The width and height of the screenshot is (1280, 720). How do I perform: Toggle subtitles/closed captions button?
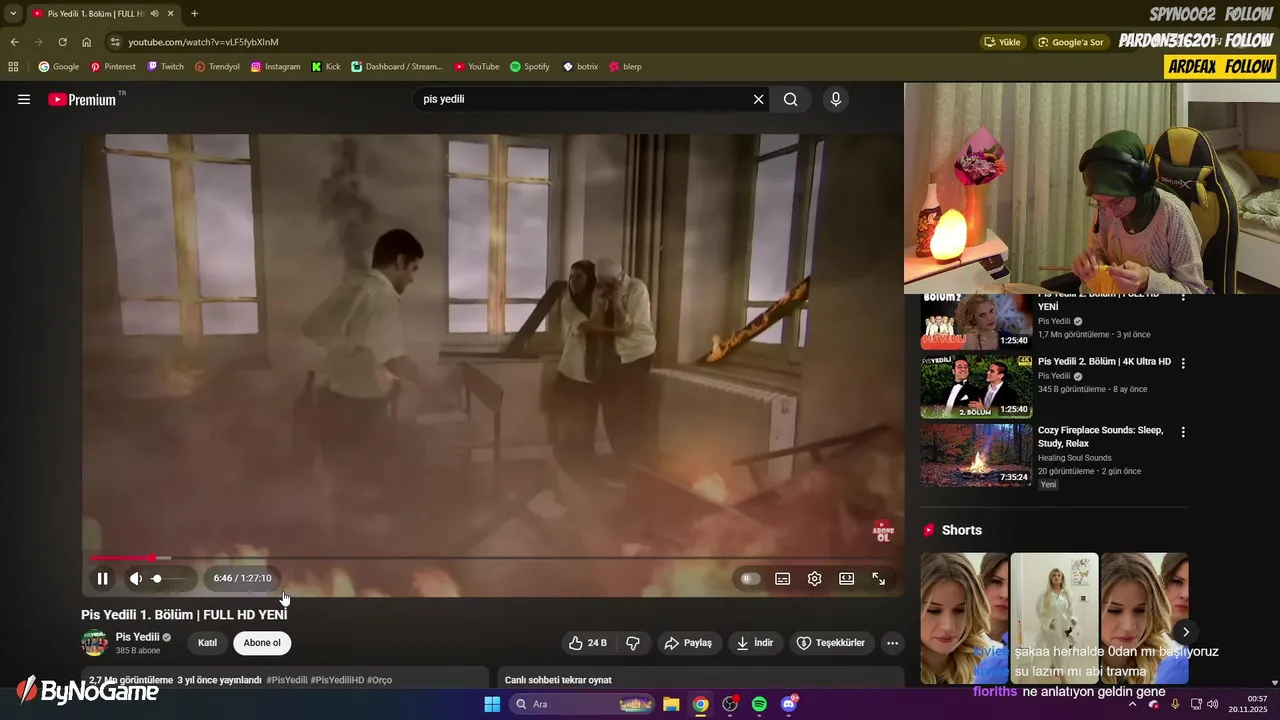click(782, 578)
